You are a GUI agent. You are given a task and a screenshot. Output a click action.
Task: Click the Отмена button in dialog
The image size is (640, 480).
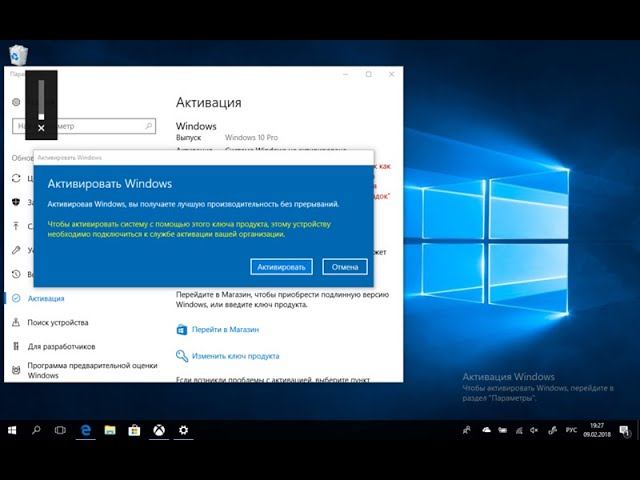345,267
